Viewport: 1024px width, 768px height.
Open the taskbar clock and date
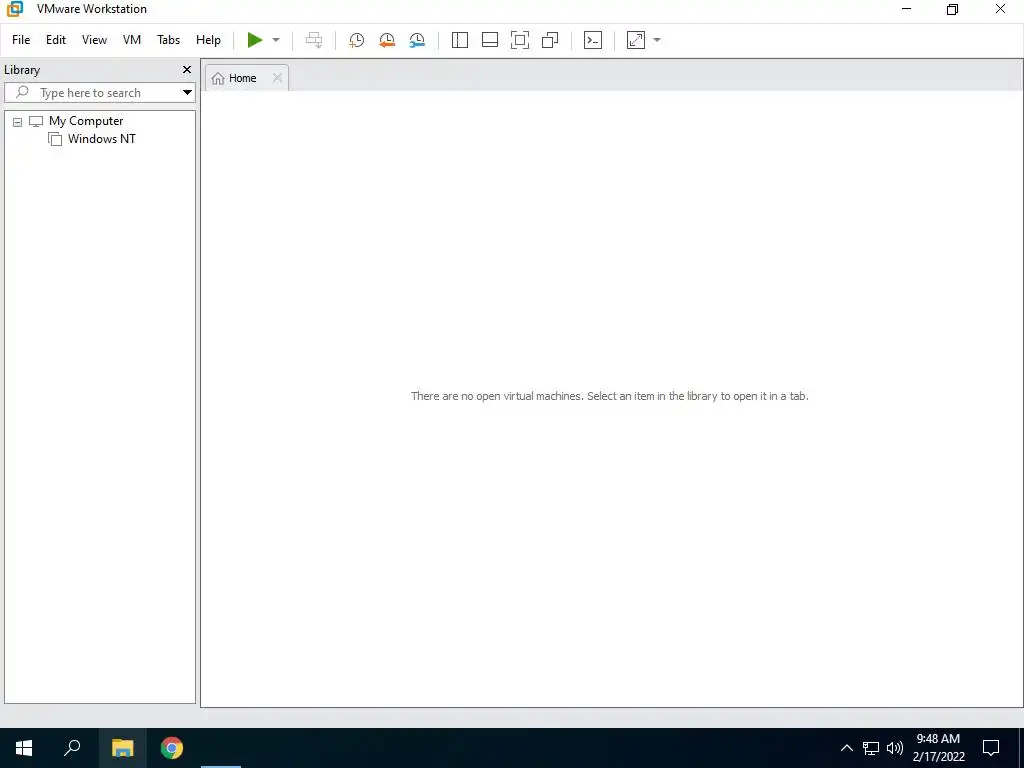pyautogui.click(x=938, y=748)
